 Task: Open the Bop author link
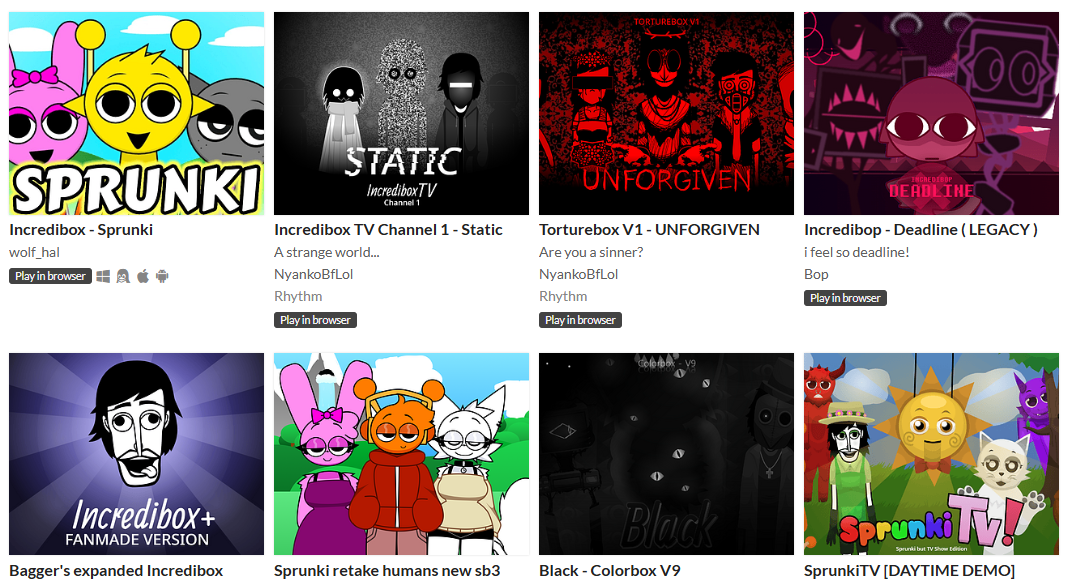pos(816,274)
